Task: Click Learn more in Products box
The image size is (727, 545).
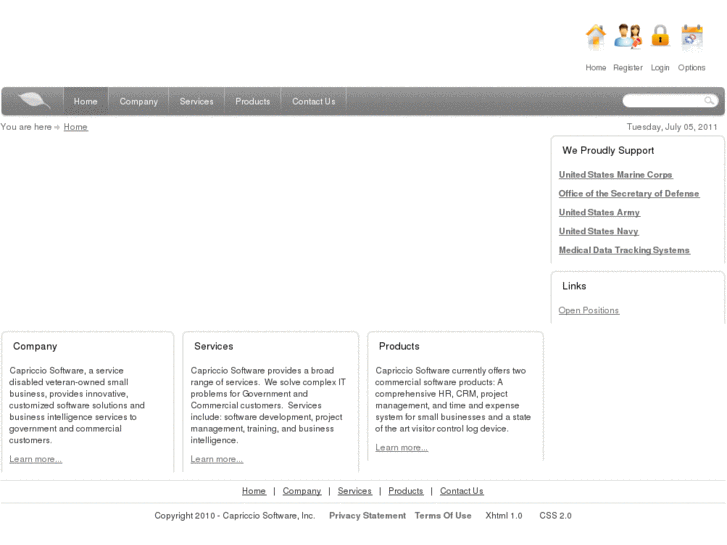Action: (x=402, y=448)
